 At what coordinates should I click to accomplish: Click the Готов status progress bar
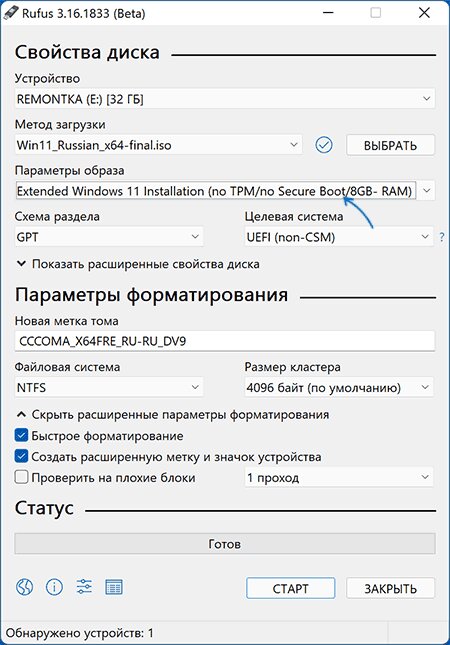[225, 544]
